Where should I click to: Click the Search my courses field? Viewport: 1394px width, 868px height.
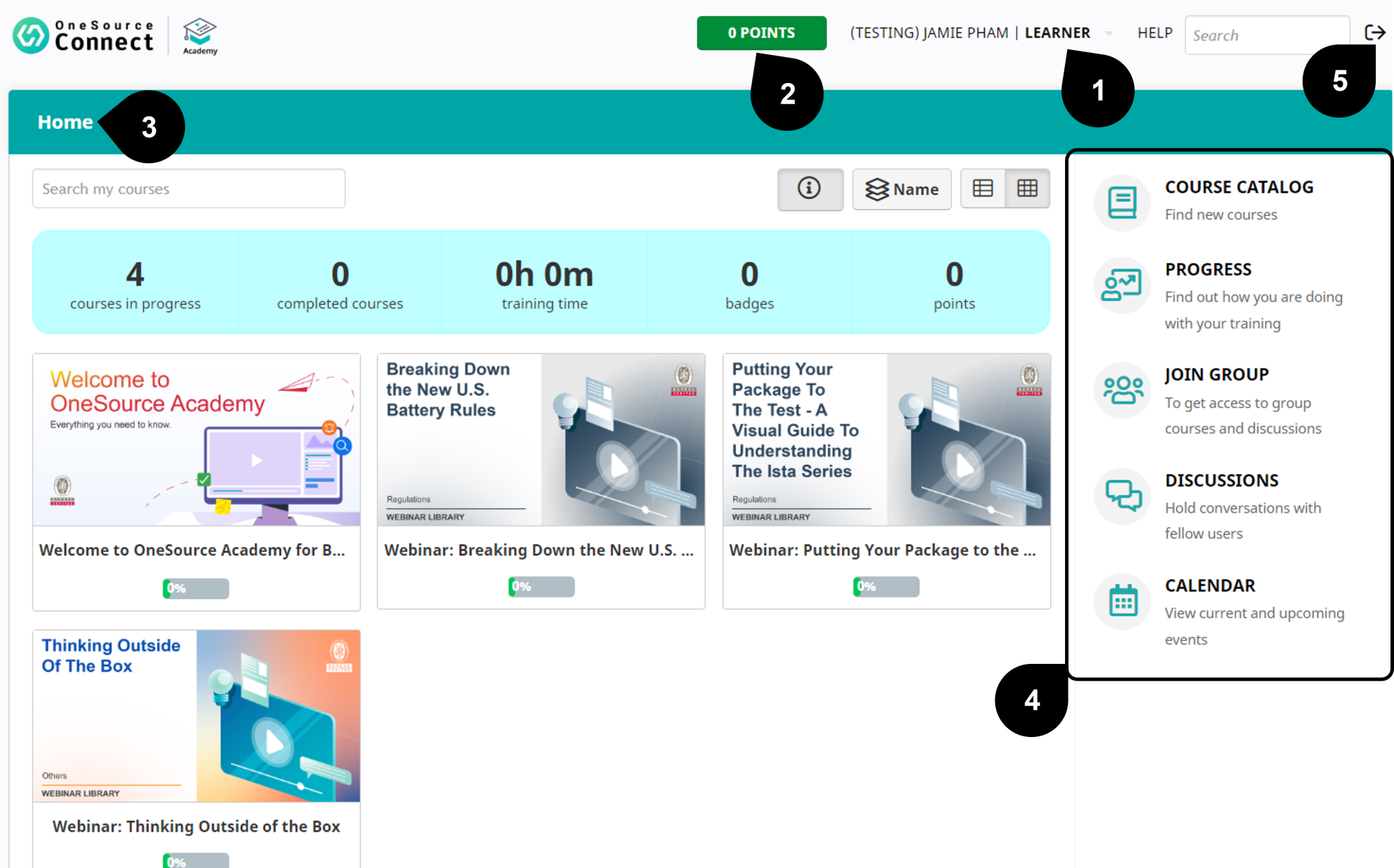[188, 189]
